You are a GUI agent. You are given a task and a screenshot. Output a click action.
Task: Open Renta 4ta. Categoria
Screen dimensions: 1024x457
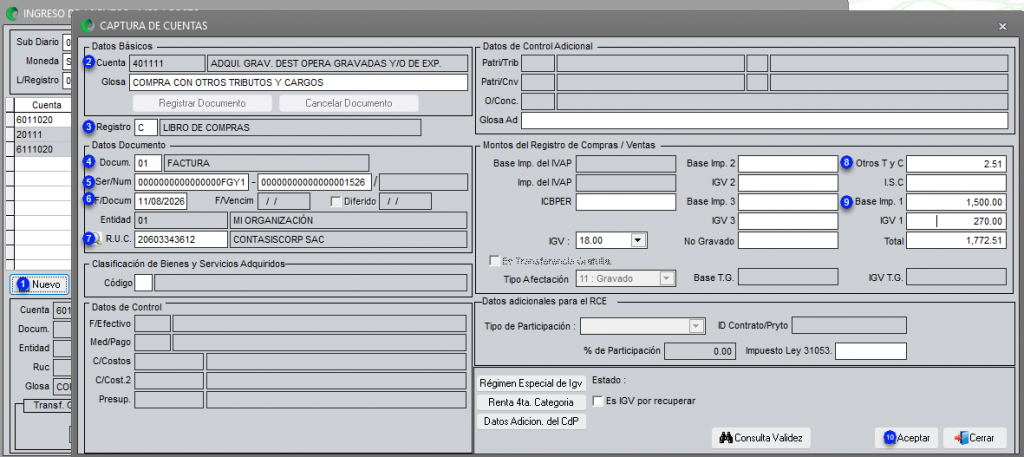pyautogui.click(x=532, y=402)
